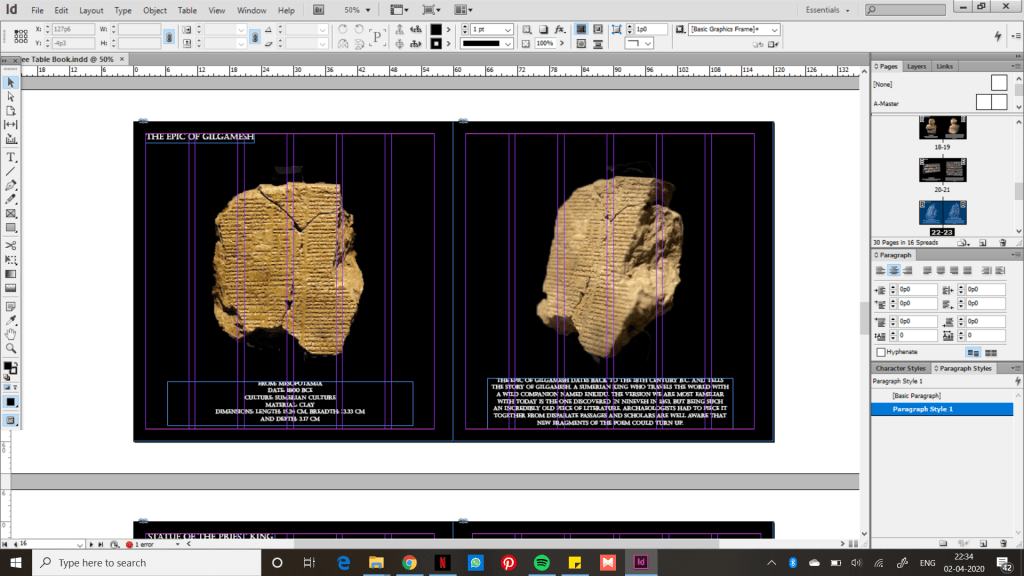1024x576 pixels.
Task: Enable the Hyphenate checkbox
Action: pyautogui.click(x=880, y=352)
